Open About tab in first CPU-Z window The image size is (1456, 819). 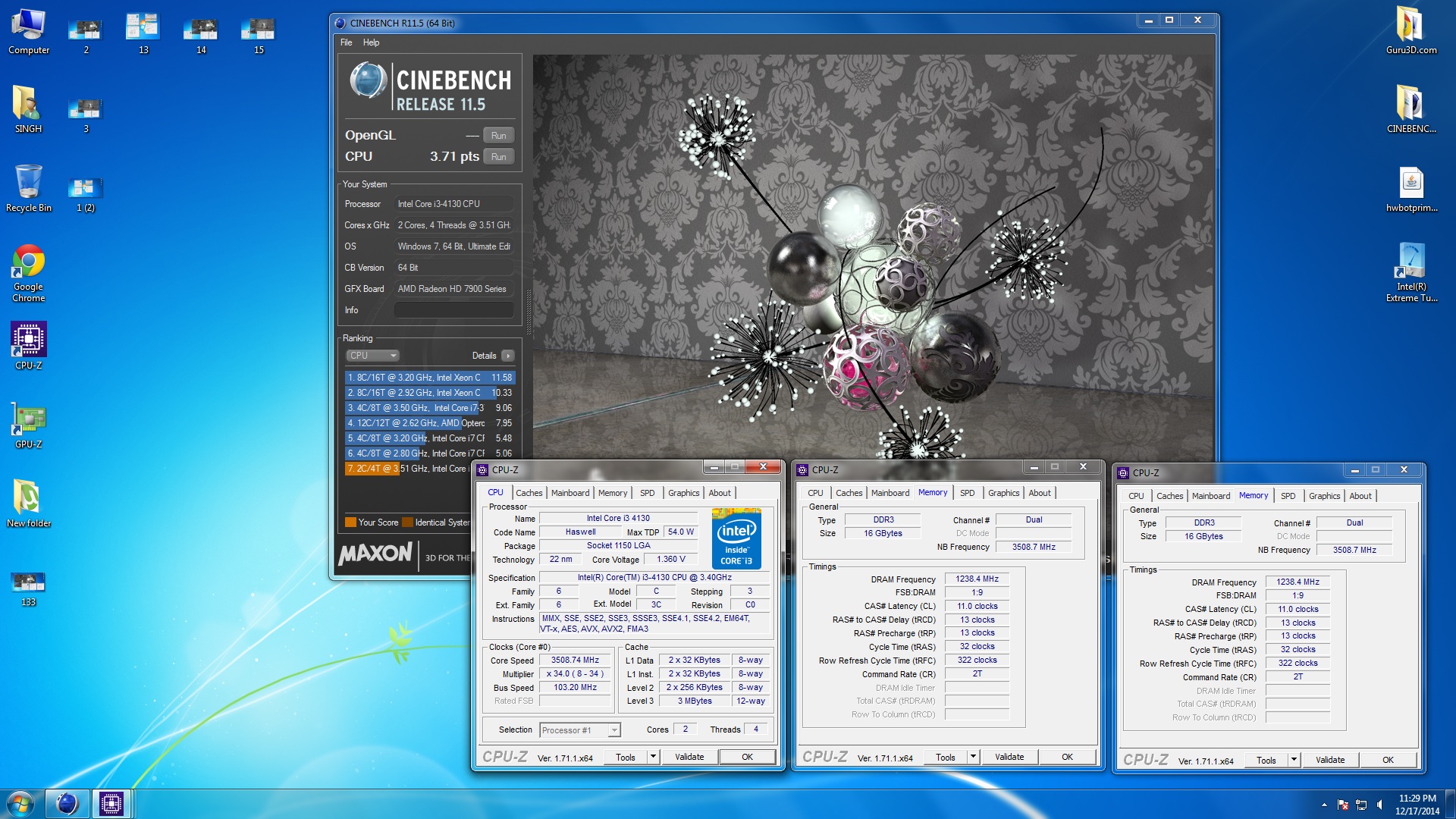coord(720,493)
